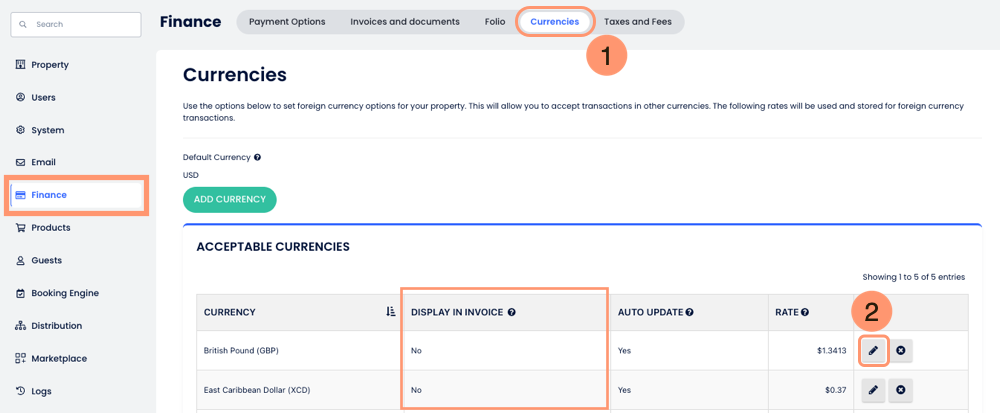Open the Payment Options tab
Screen dimensions: 1000x413
pos(287,22)
